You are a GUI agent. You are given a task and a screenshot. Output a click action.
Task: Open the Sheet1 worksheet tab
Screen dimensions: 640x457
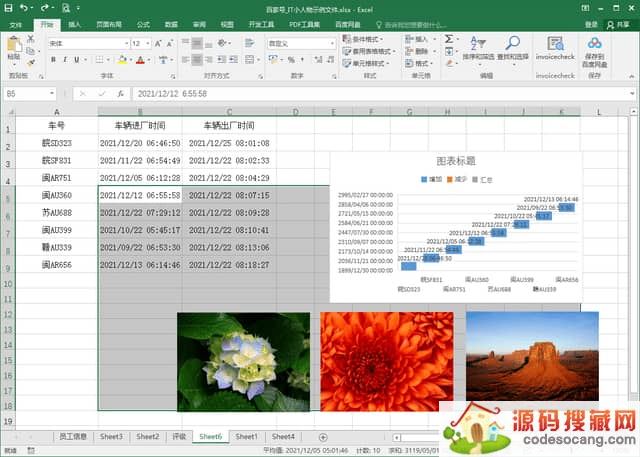pos(246,436)
